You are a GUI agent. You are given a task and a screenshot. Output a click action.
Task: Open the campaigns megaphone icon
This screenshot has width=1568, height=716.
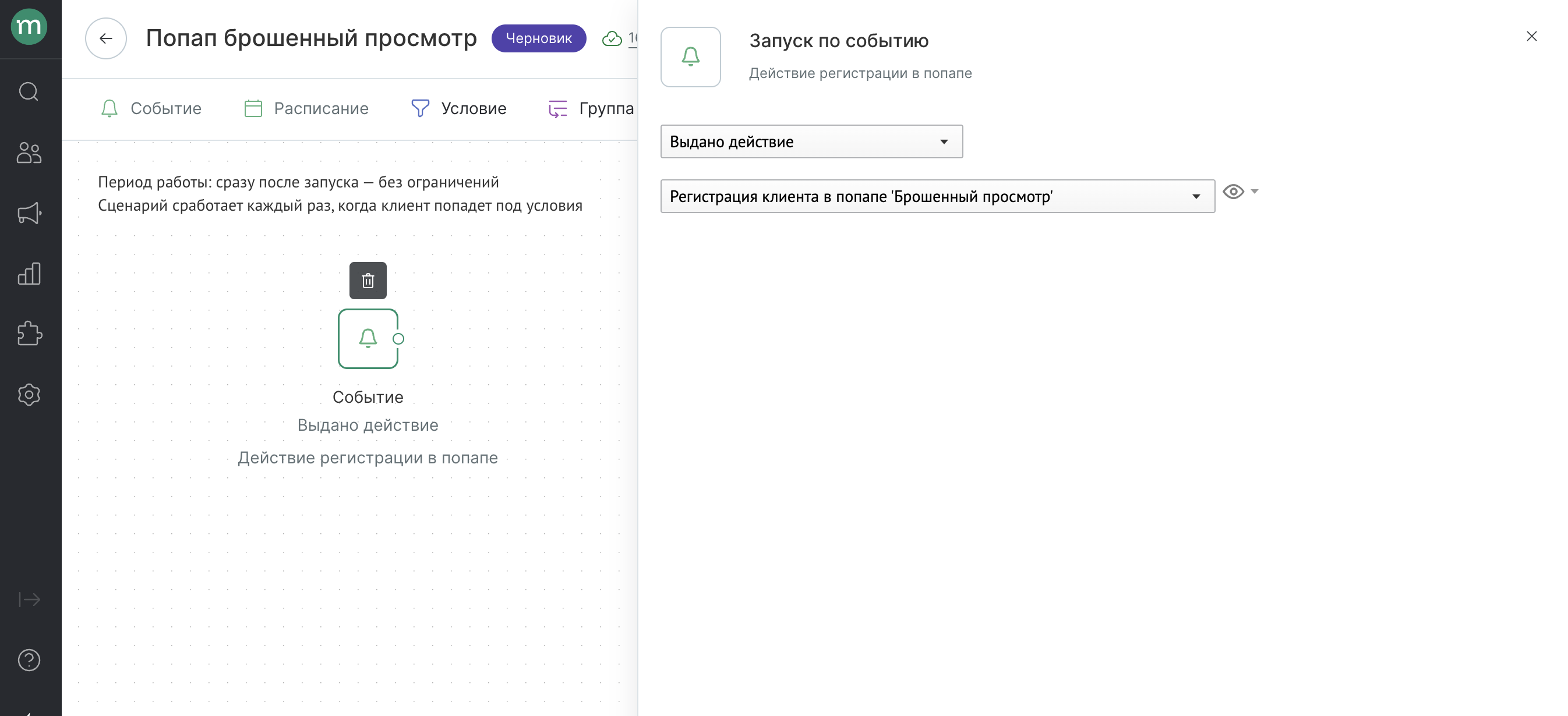(29, 214)
